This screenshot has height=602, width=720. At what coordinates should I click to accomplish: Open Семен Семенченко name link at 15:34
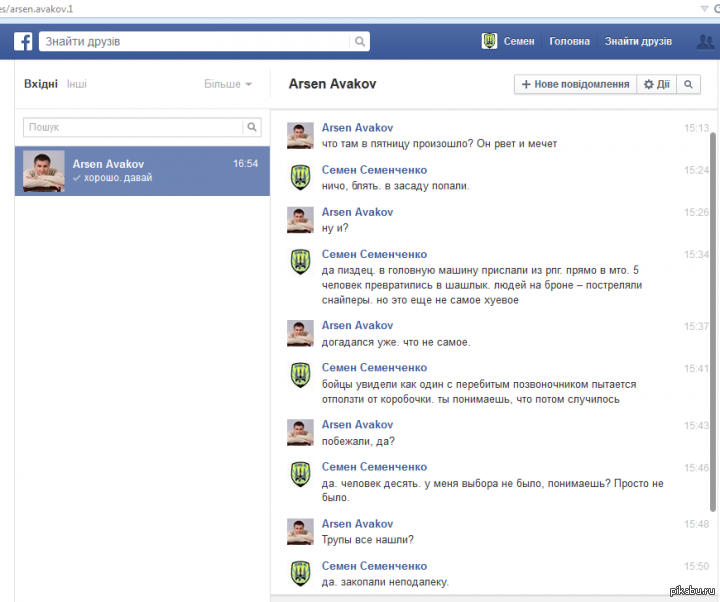pyautogui.click(x=374, y=254)
